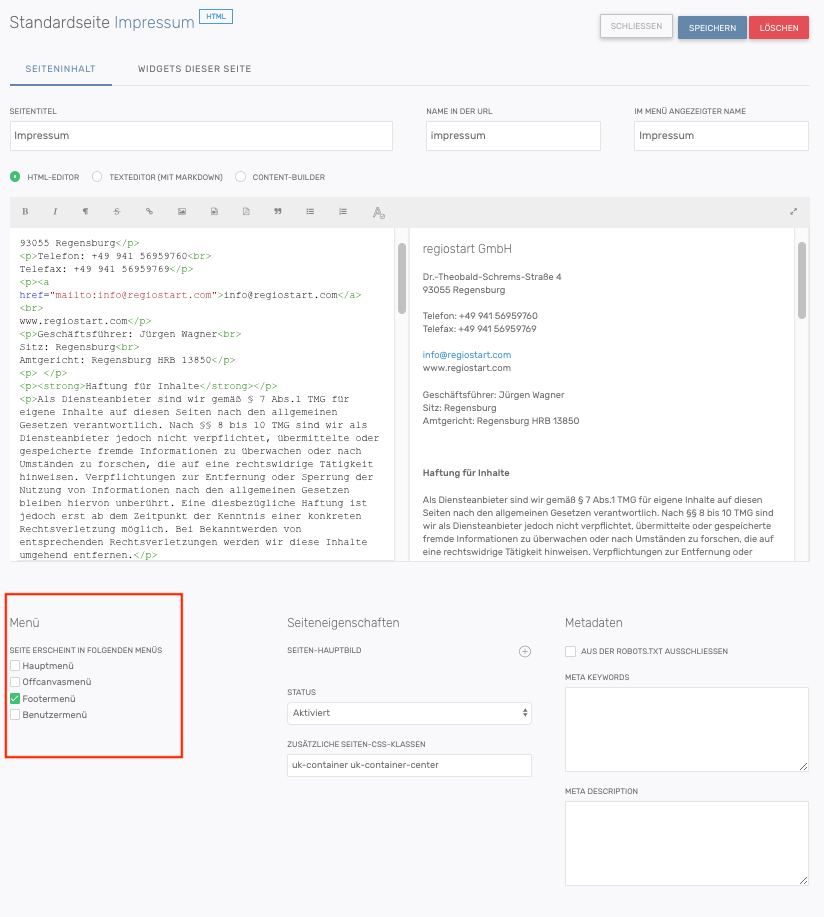
Task: Insert a link via toolbar icon
Action: tap(149, 212)
